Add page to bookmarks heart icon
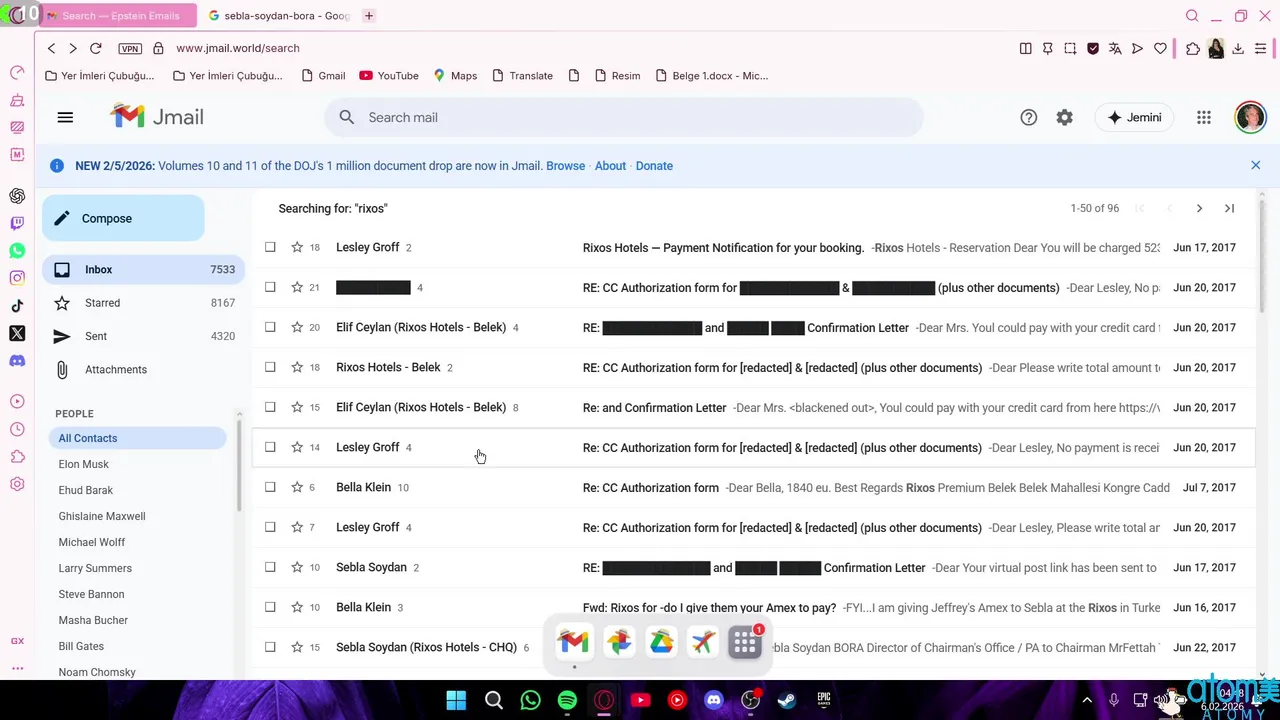Image resolution: width=1280 pixels, height=720 pixels. point(1160,48)
